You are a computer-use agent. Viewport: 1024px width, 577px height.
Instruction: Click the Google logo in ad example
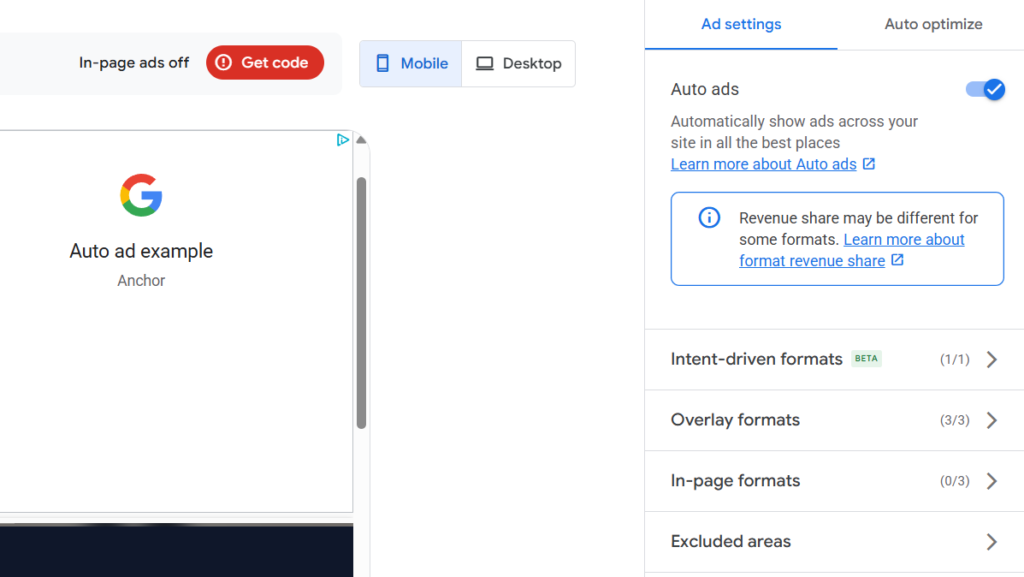[141, 195]
